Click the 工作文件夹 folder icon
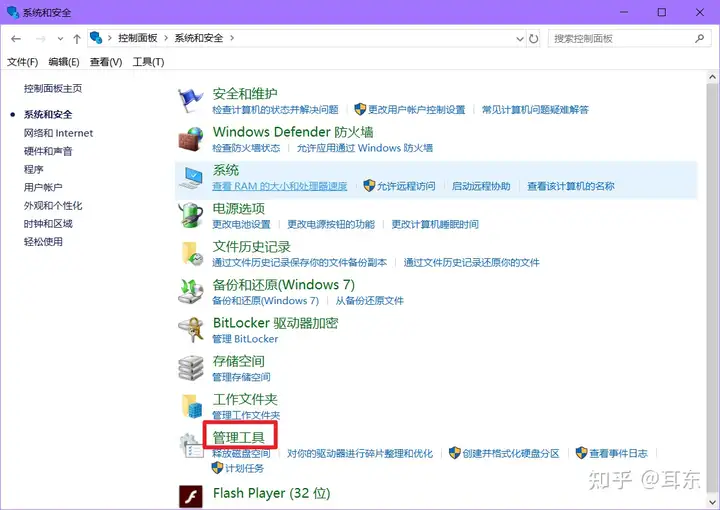 click(x=191, y=406)
